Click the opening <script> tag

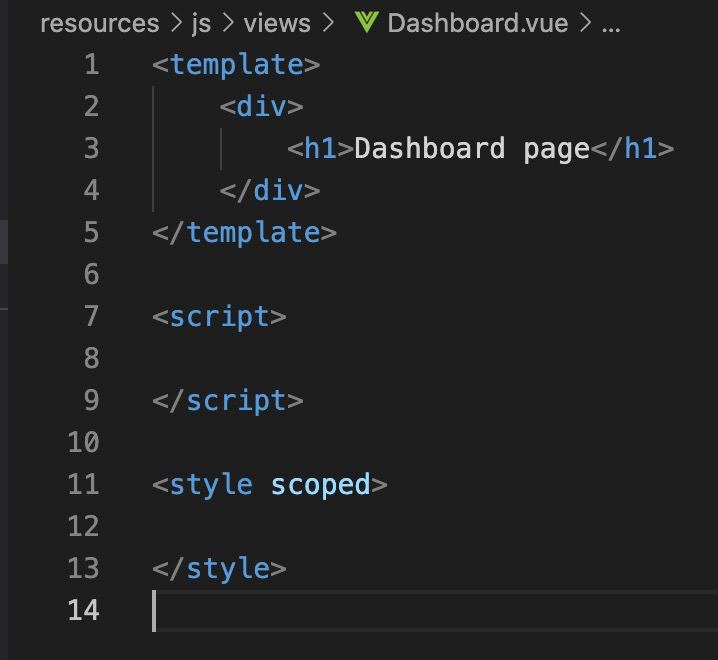[x=219, y=317]
